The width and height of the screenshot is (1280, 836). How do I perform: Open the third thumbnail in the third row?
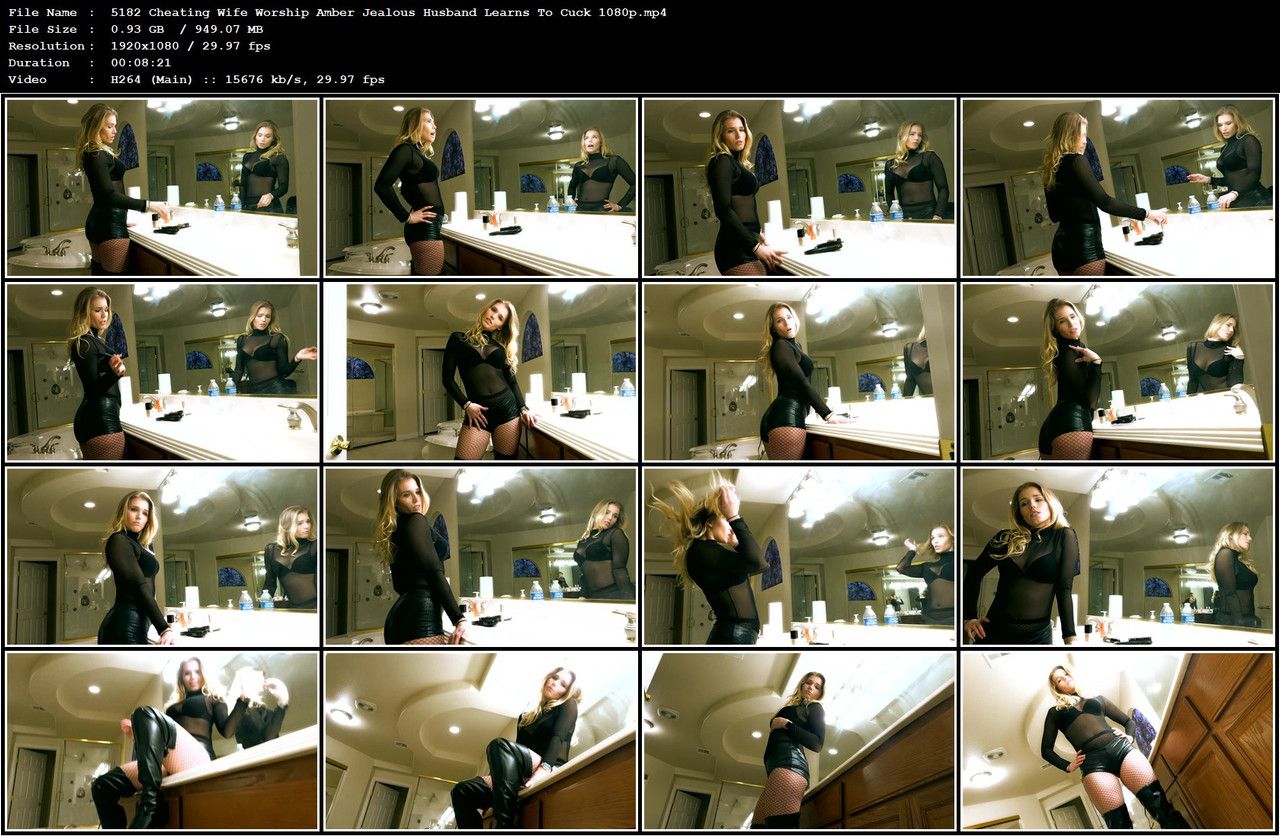coord(799,556)
